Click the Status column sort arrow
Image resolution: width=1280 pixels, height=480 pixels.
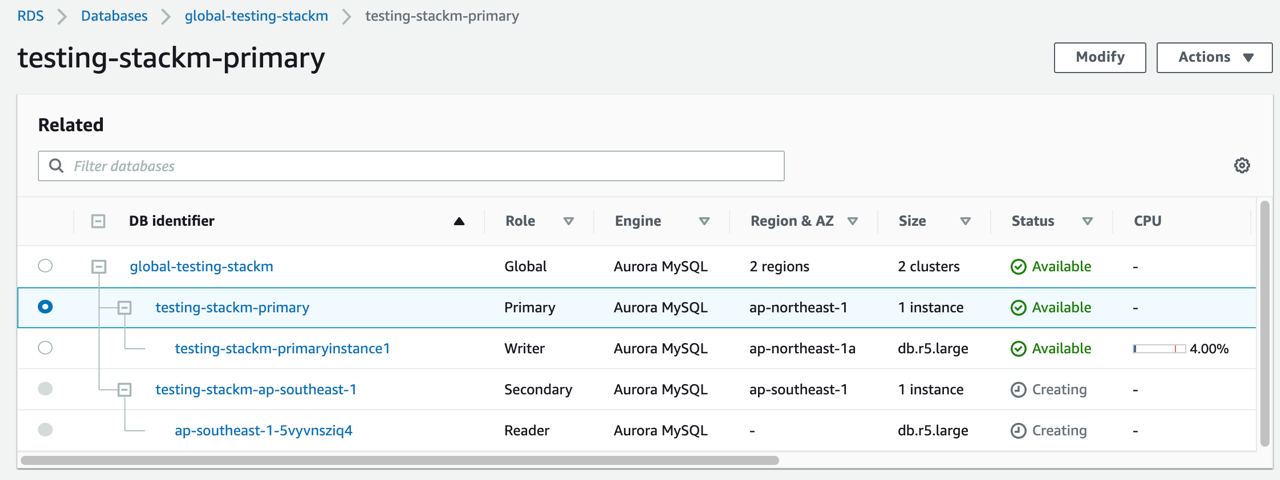tap(1087, 221)
